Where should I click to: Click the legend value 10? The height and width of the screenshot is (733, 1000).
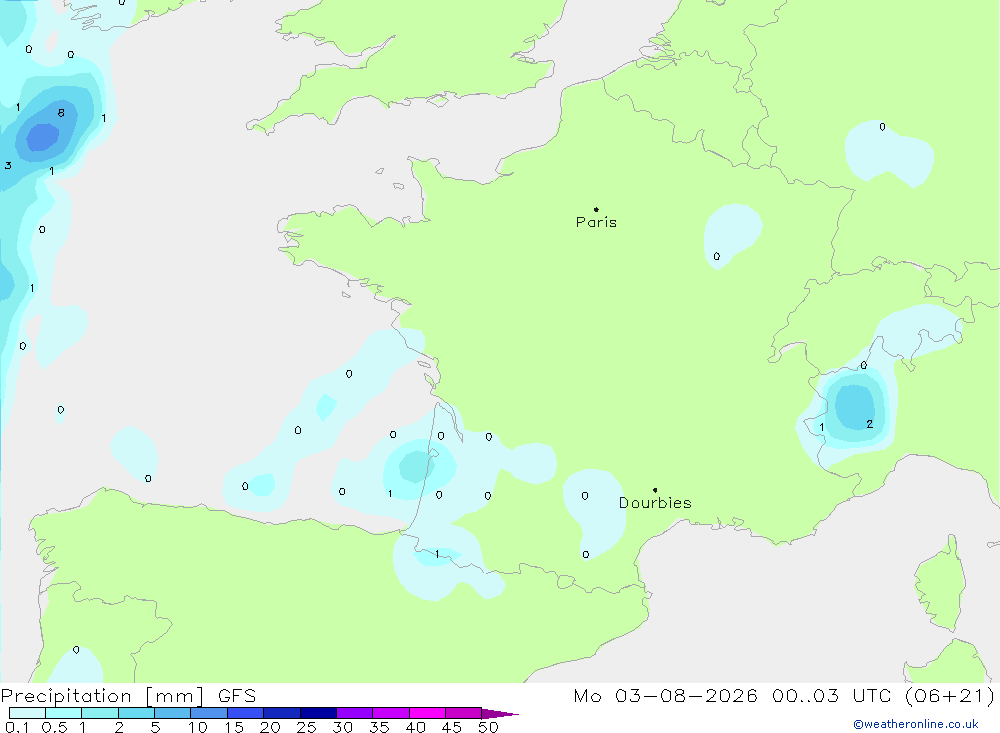pyautogui.click(x=197, y=727)
